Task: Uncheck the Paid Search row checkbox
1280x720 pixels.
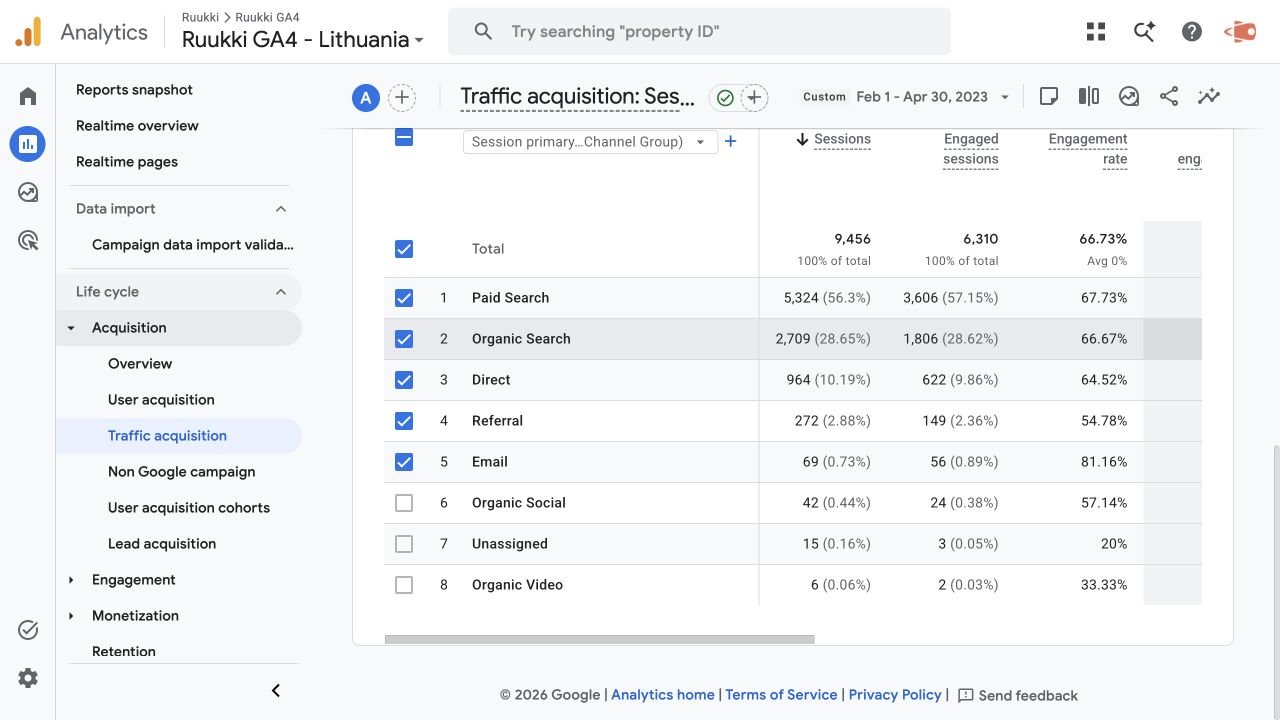Action: tap(404, 298)
